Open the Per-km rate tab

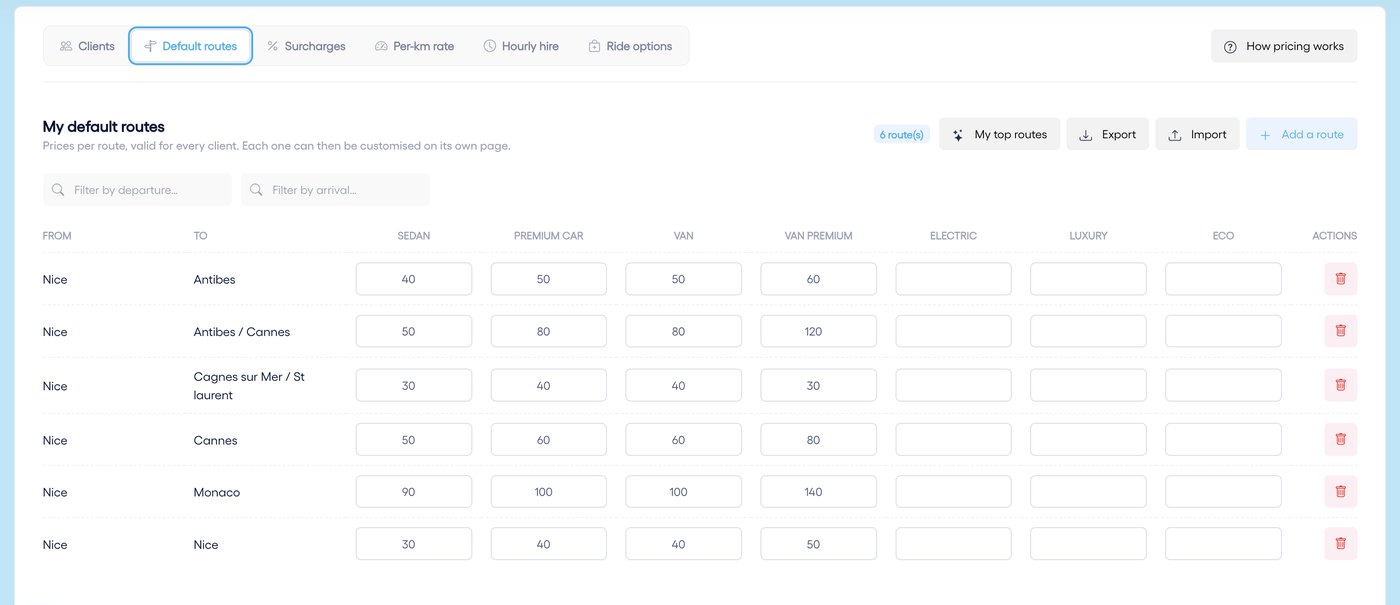point(414,46)
